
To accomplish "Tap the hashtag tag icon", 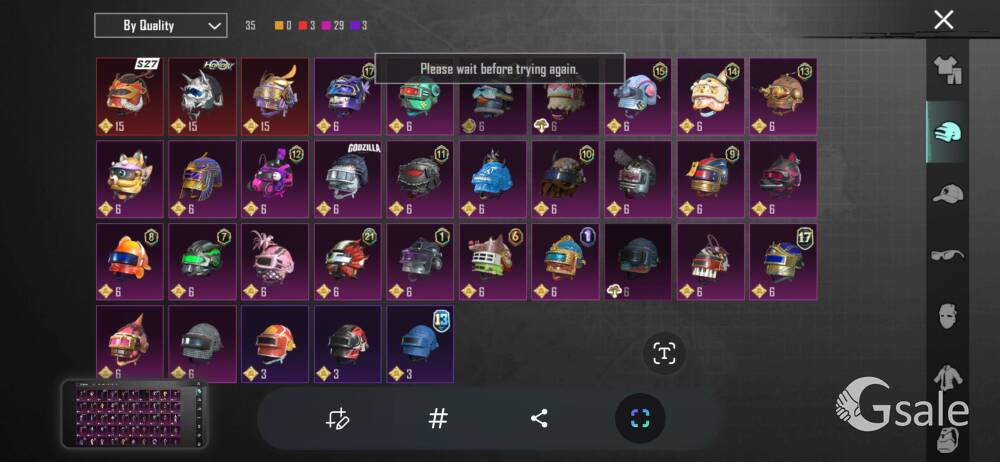I will coord(438,419).
